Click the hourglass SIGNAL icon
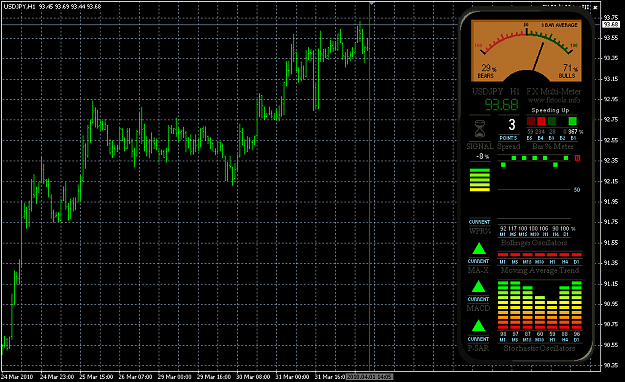 480,129
